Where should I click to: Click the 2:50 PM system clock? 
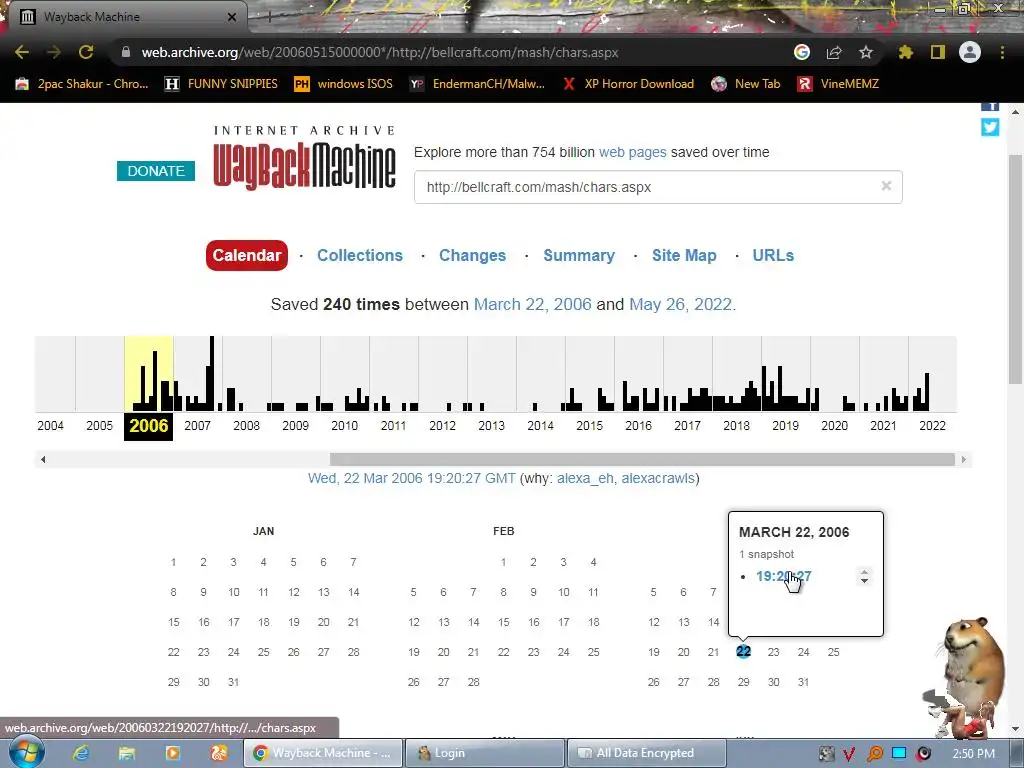(x=974, y=754)
